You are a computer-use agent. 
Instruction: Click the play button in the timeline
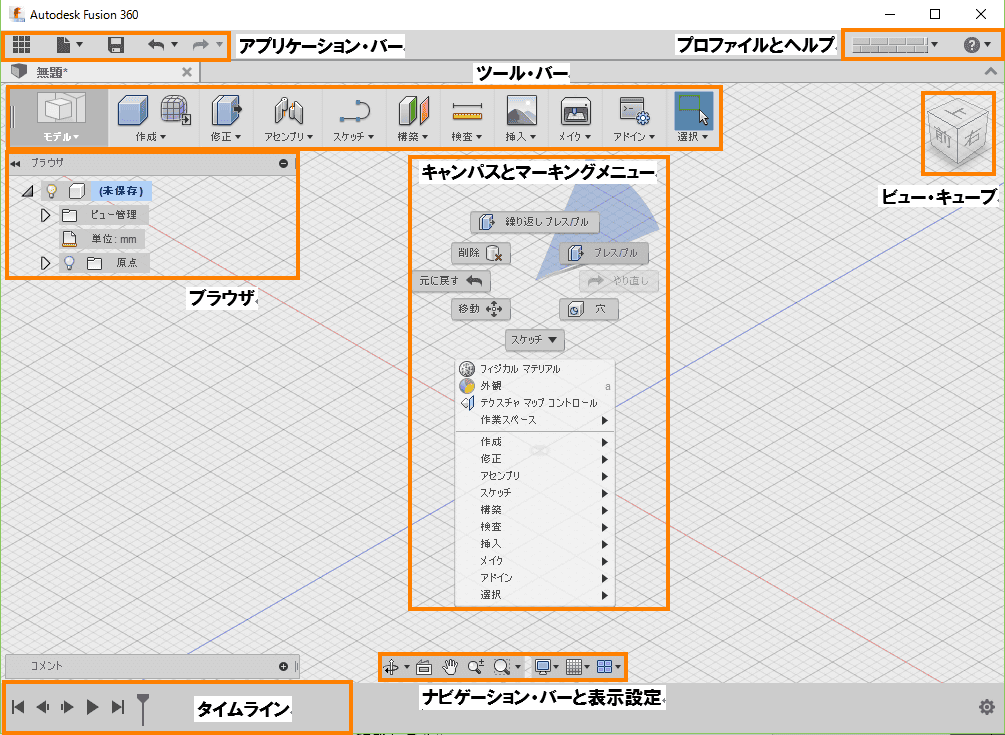(92, 707)
